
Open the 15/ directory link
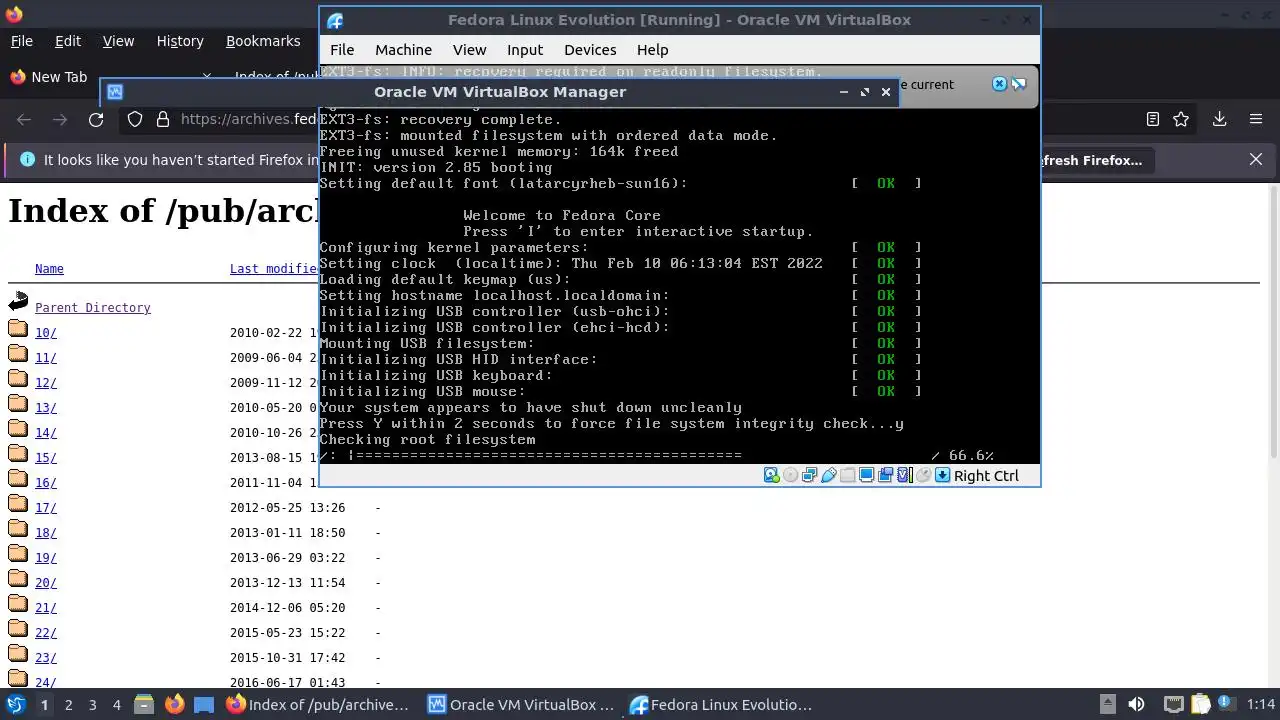tap(46, 458)
